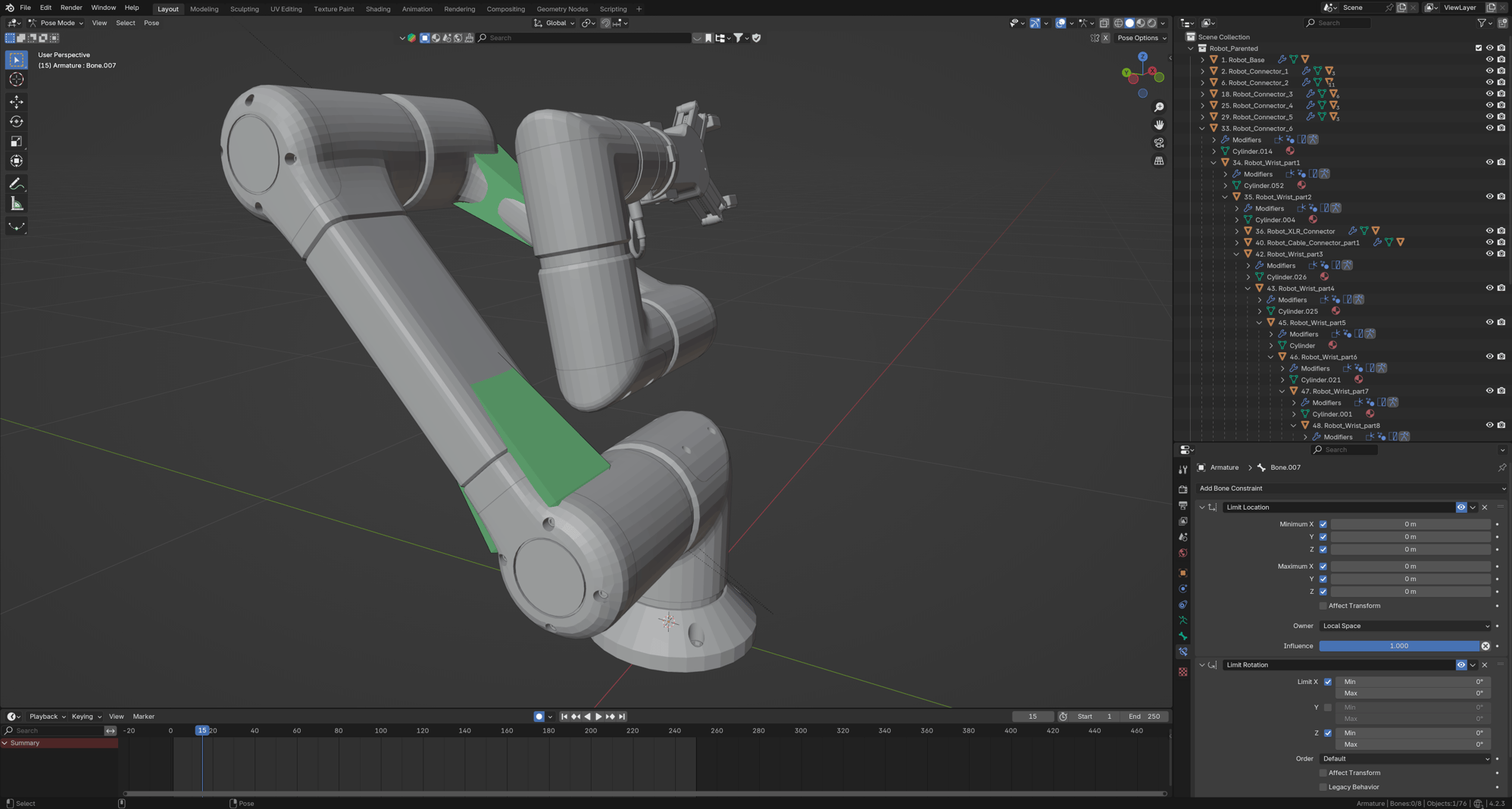1512x809 pixels.
Task: Switch to Rendered viewport shading
Action: click(x=1151, y=23)
